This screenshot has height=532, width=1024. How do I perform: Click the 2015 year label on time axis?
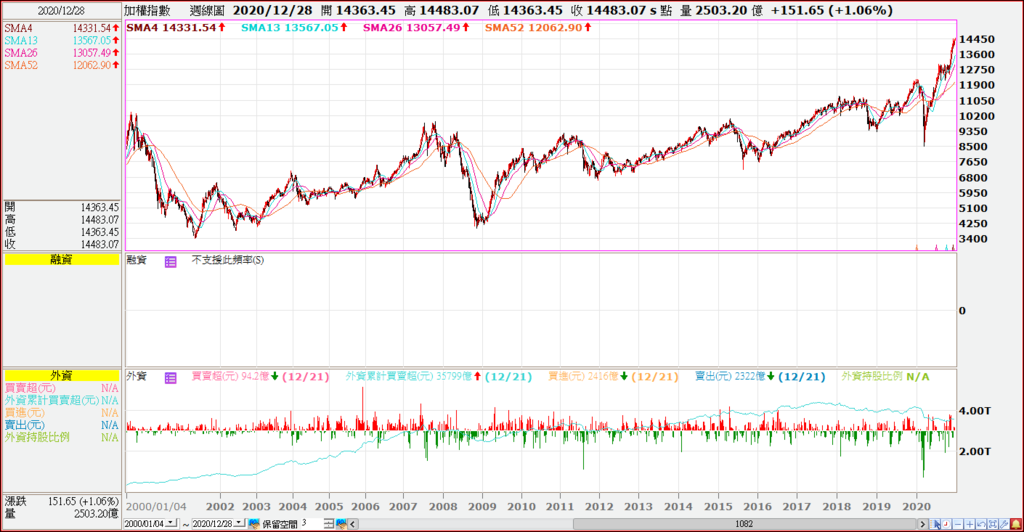point(718,507)
